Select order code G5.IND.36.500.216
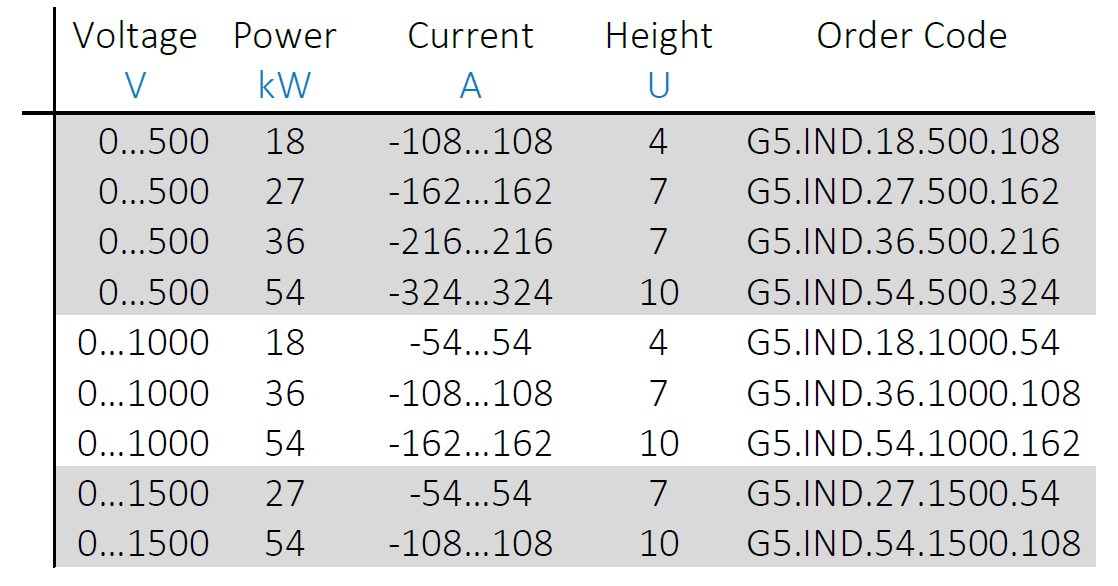Image resolution: width=1118 pixels, height=586 pixels. (x=903, y=242)
